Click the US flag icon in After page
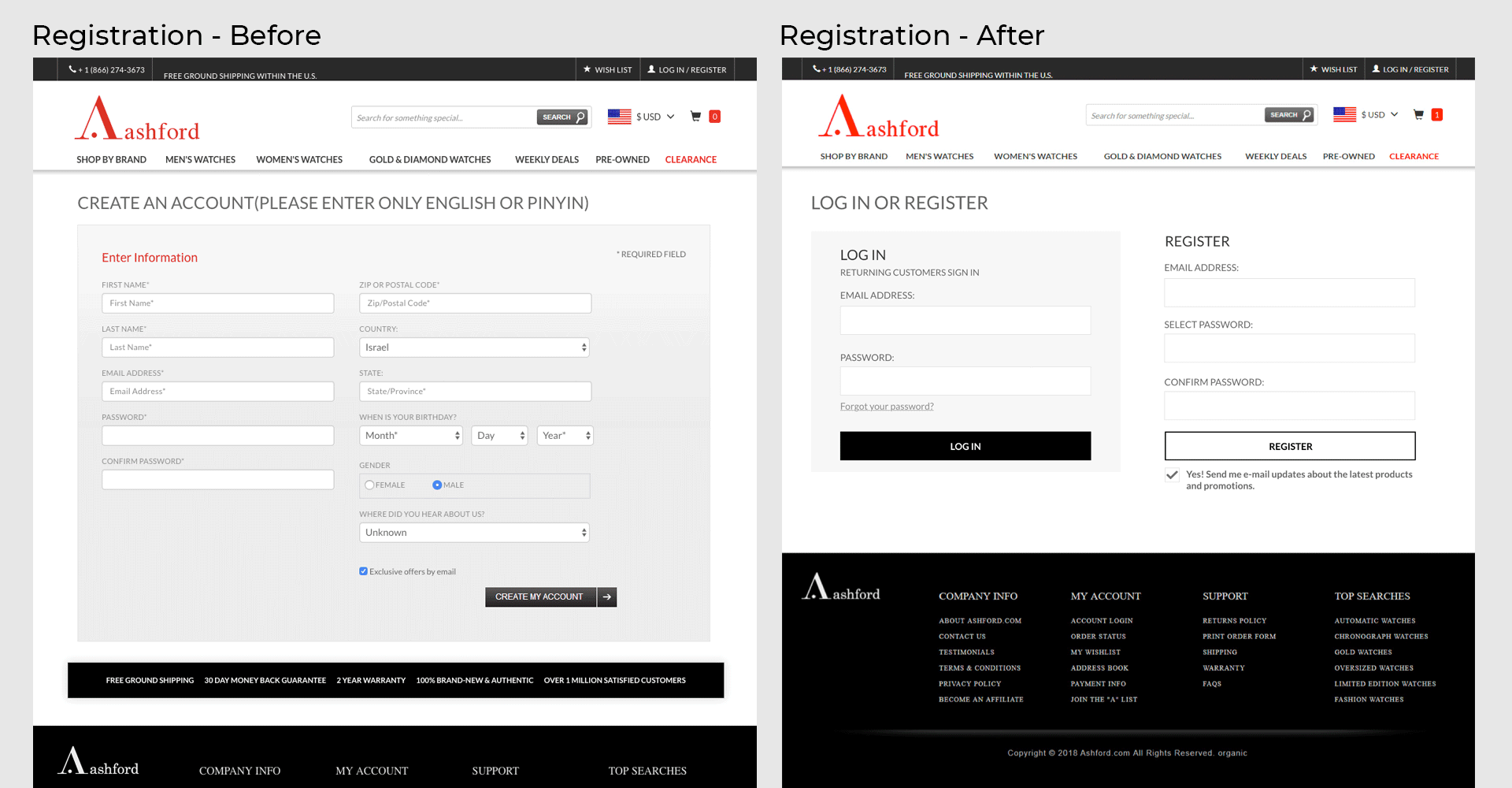Screen dimensions: 1512x788 coord(1344,114)
